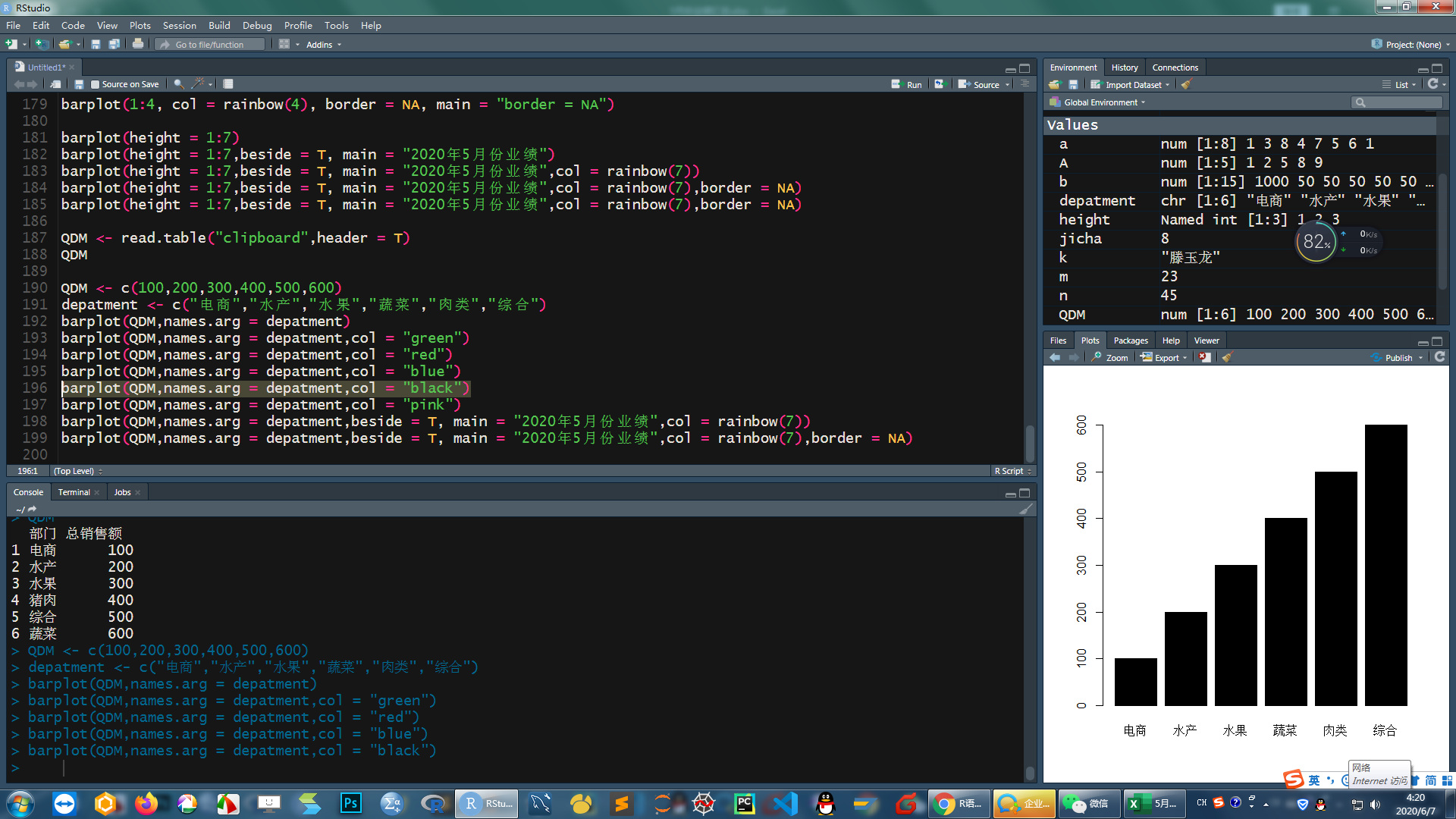This screenshot has height=819, width=1456.
Task: Save the current script with the floppy icon
Action: [79, 84]
